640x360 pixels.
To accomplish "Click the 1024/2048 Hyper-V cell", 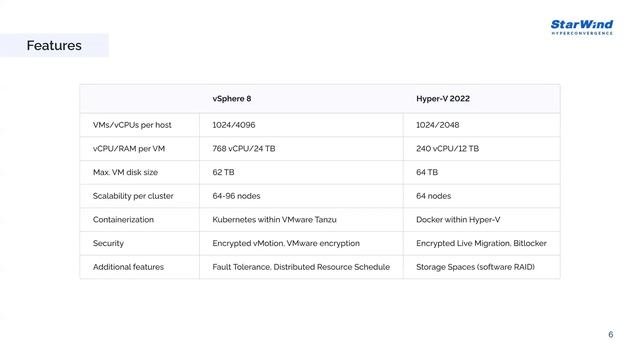I will pyautogui.click(x=438, y=125).
